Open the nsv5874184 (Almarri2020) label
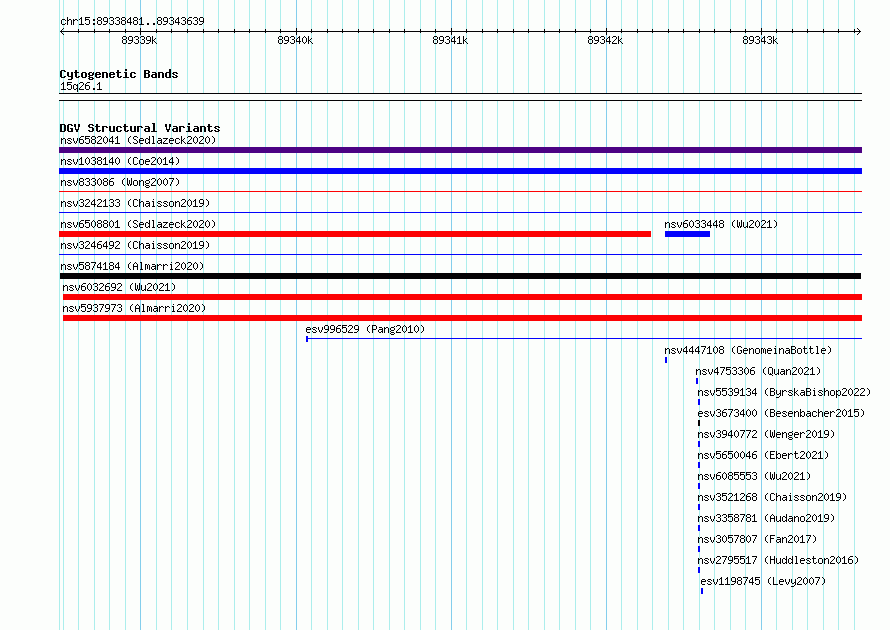This screenshot has width=890, height=630. tap(132, 266)
